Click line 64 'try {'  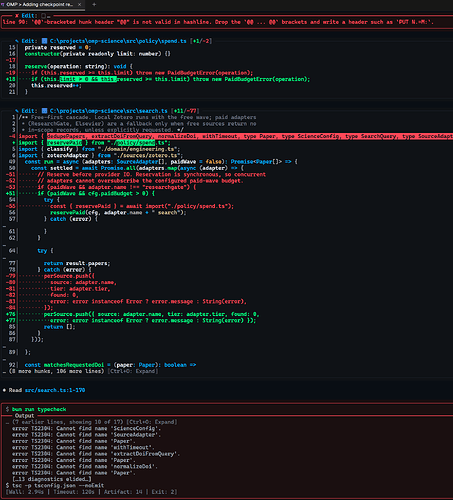[45, 250]
